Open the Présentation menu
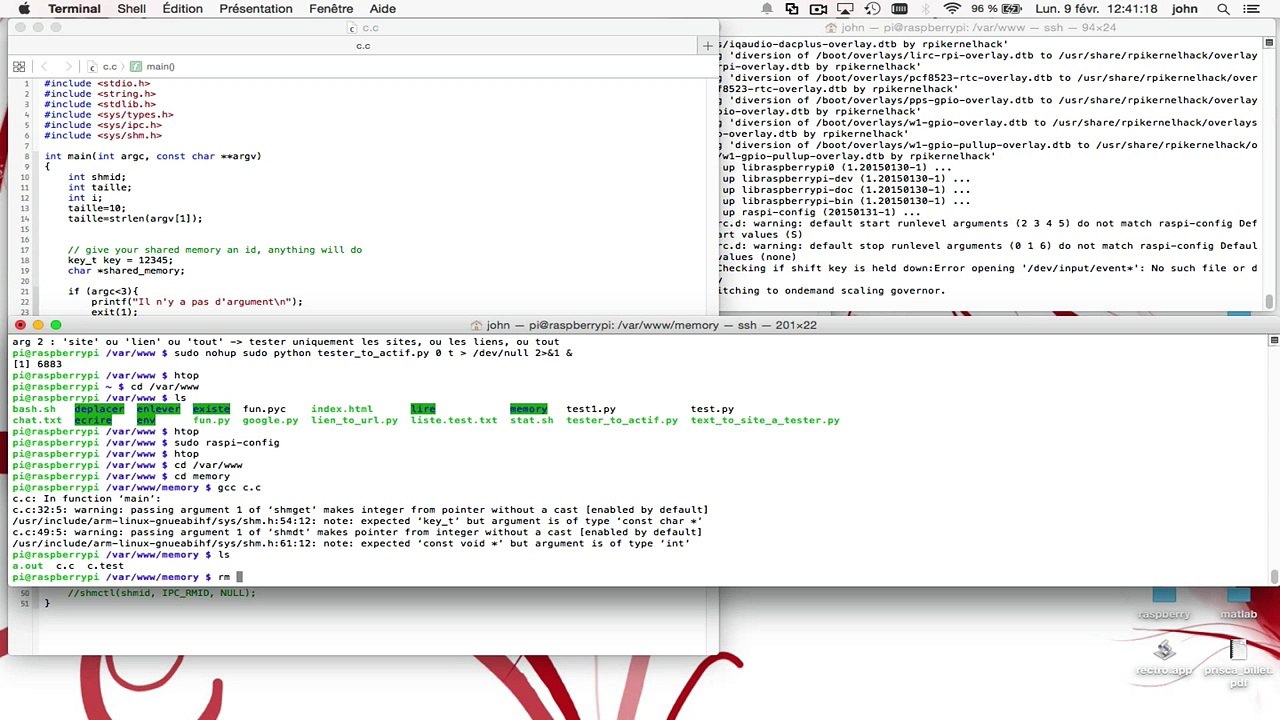This screenshot has height=720, width=1280. point(256,9)
